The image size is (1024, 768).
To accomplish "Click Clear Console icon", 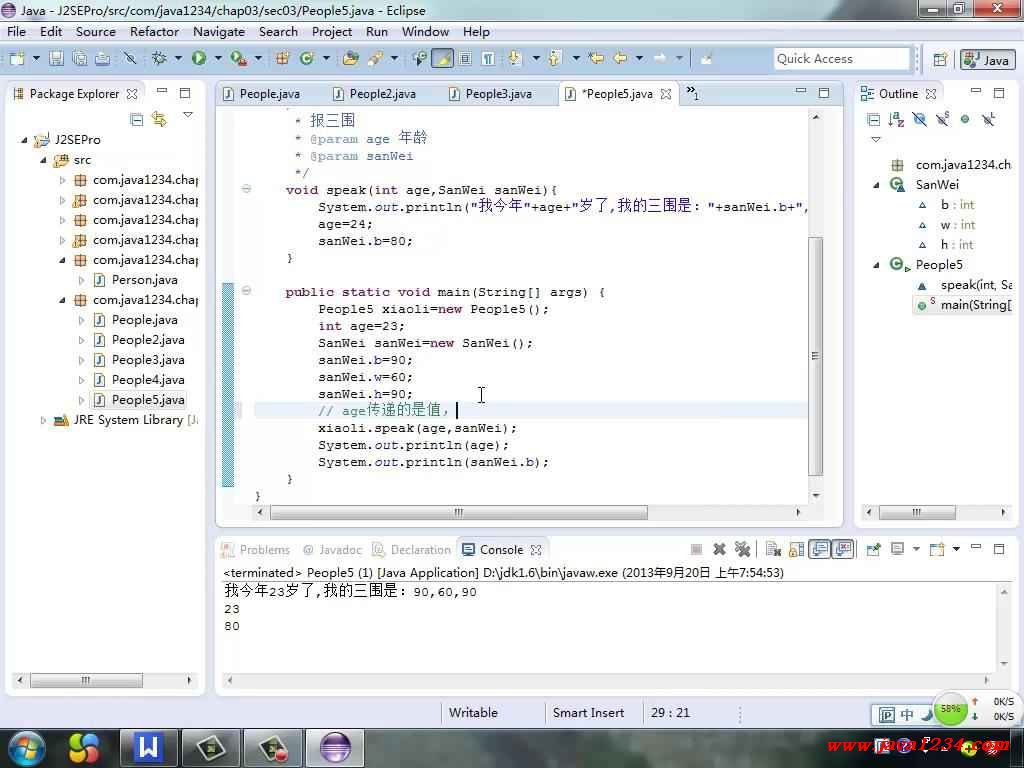I will point(773,549).
